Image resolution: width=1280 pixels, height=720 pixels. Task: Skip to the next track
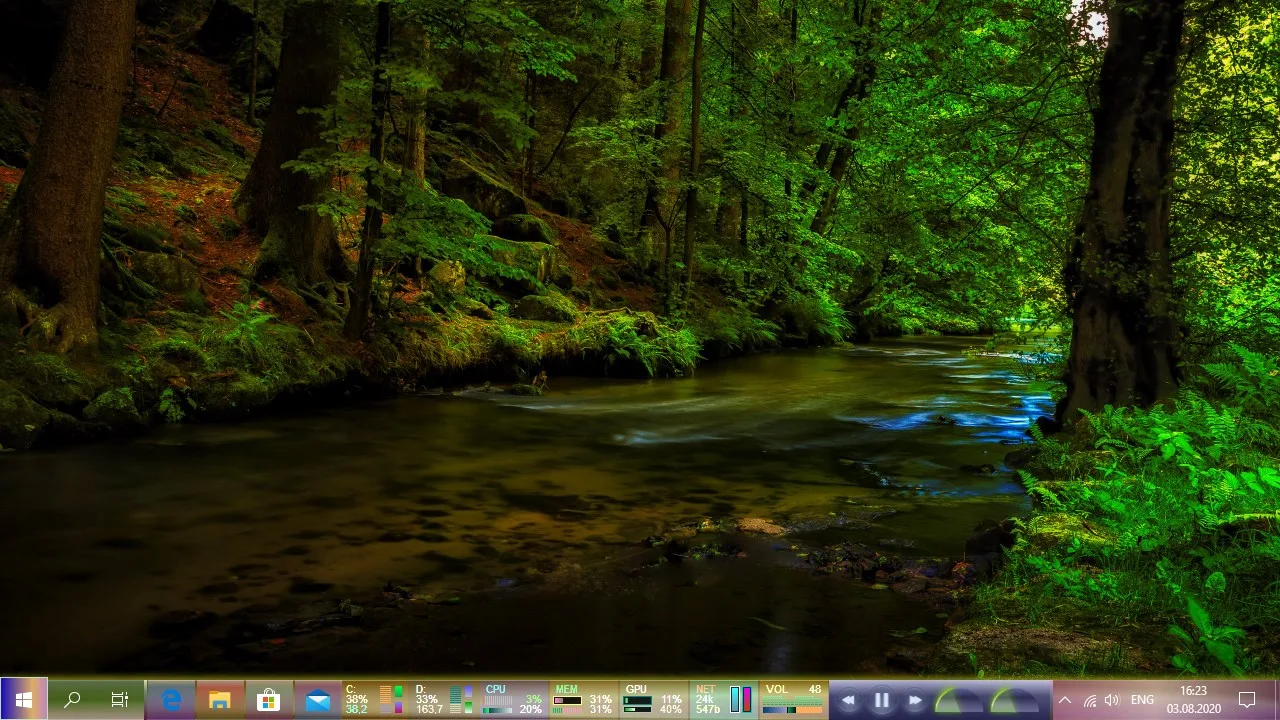[x=915, y=700]
